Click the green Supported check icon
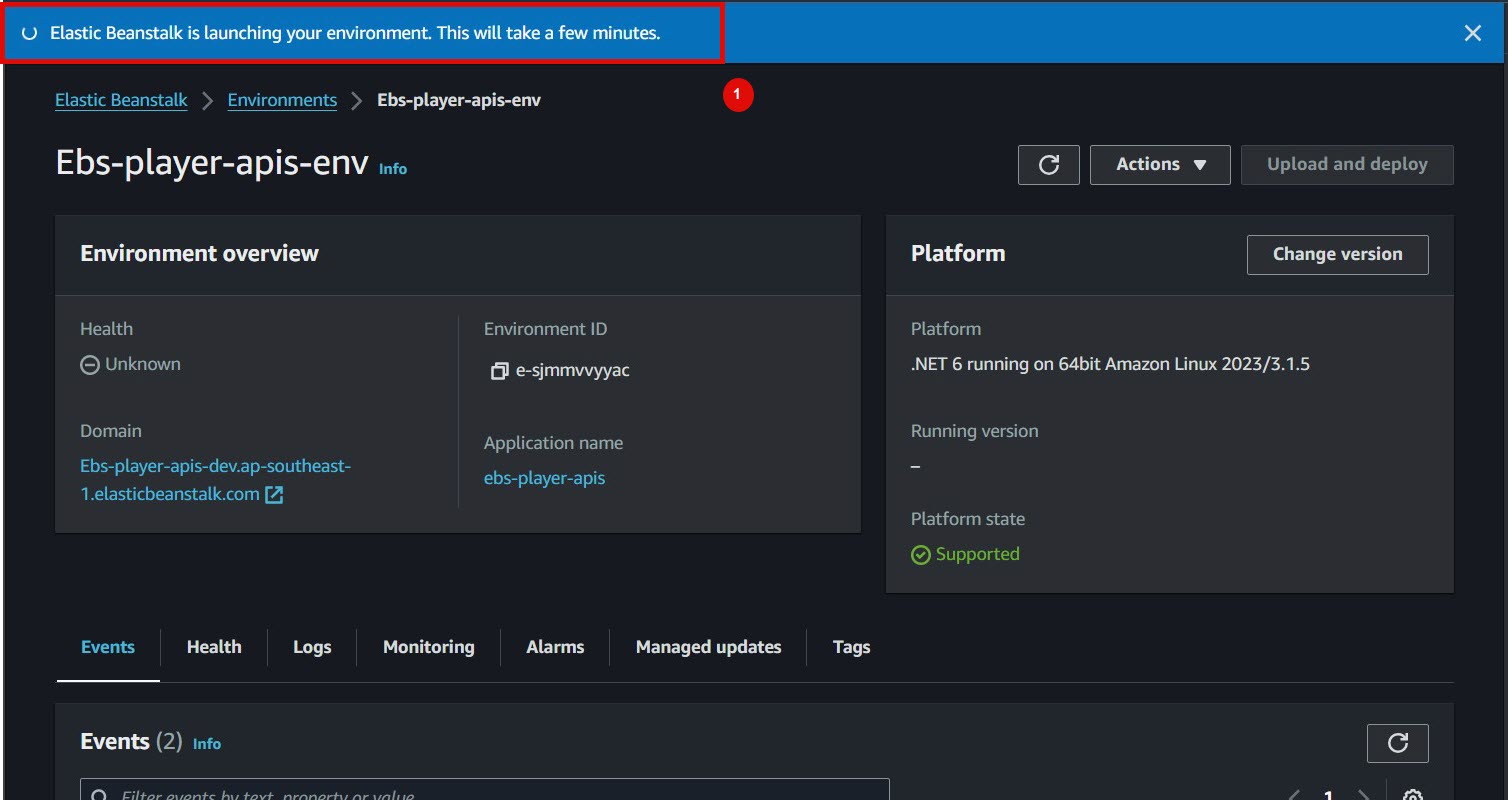Viewport: 1508px width, 800px height. (x=921, y=554)
